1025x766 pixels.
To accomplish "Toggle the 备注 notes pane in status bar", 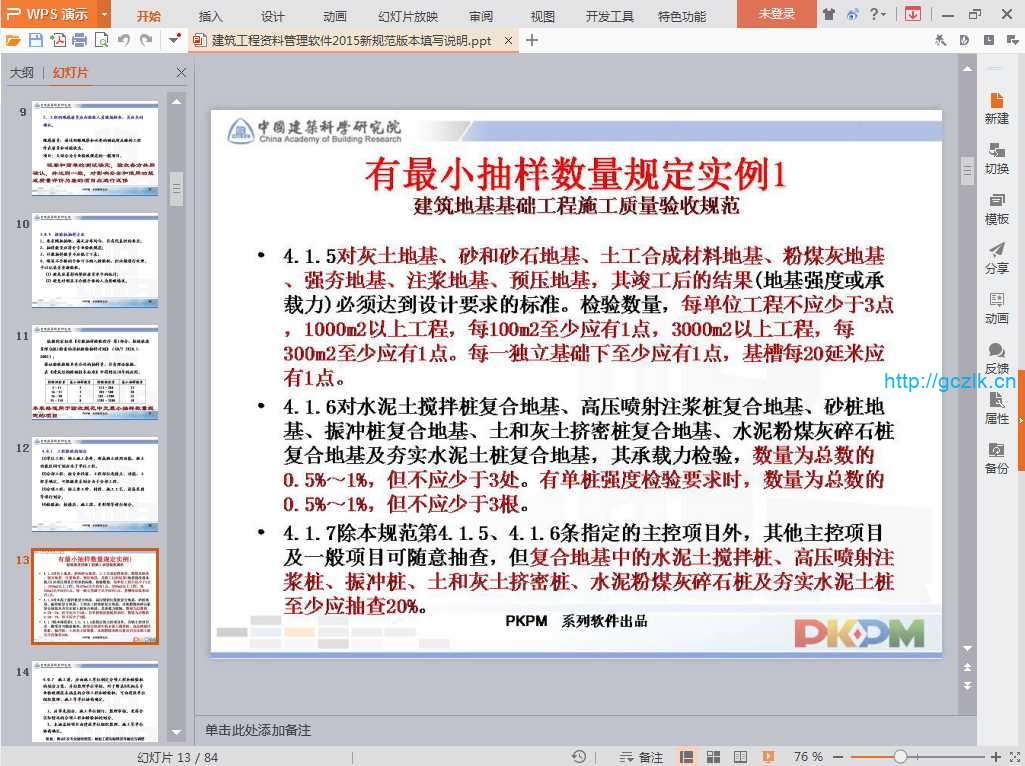I will pos(641,757).
